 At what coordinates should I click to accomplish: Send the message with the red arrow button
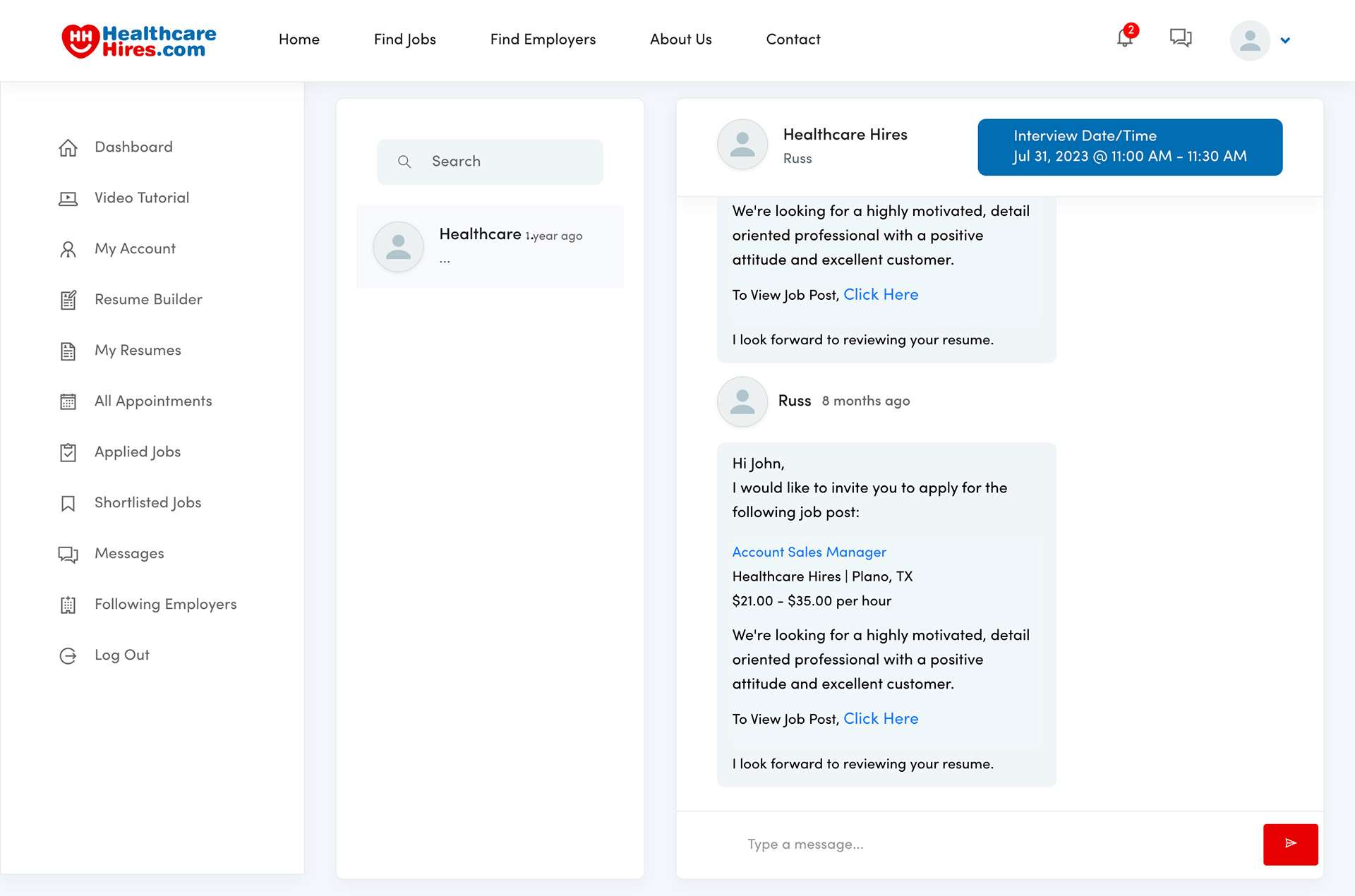(x=1290, y=844)
